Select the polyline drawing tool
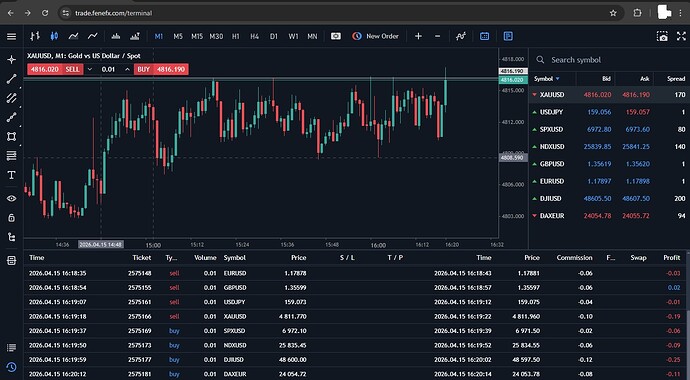The image size is (690, 380). [x=11, y=117]
